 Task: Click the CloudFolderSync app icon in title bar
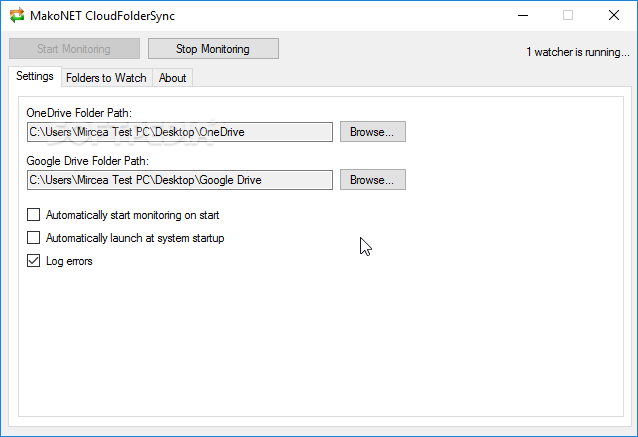point(17,15)
